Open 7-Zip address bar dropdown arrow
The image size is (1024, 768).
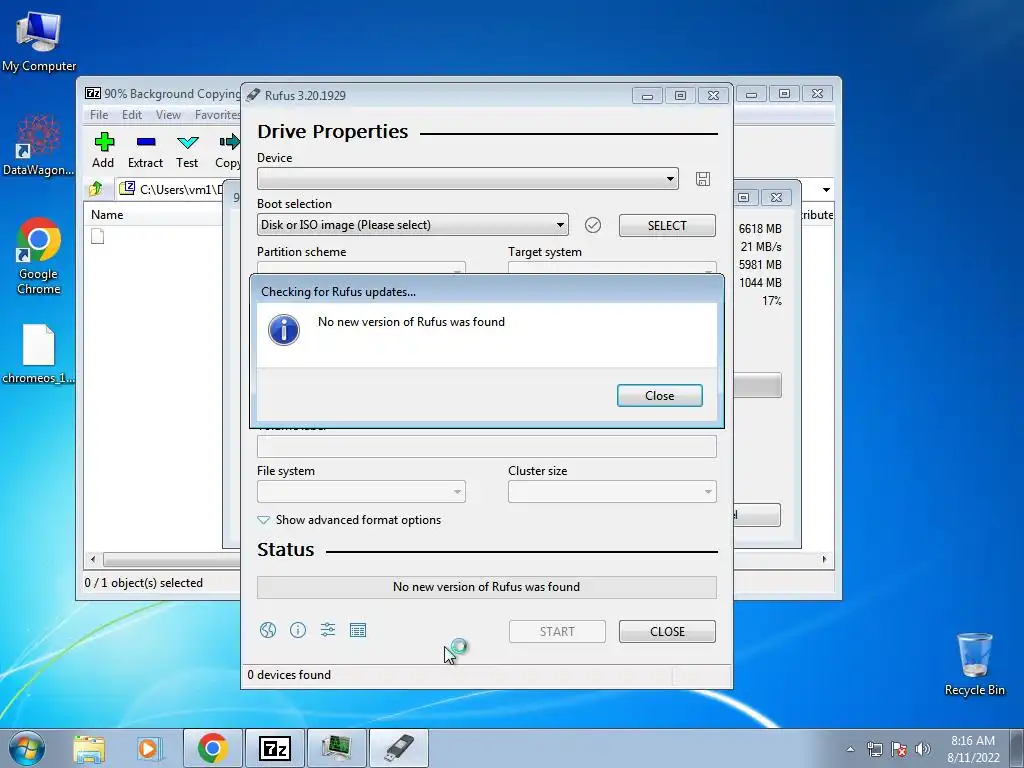(x=826, y=189)
